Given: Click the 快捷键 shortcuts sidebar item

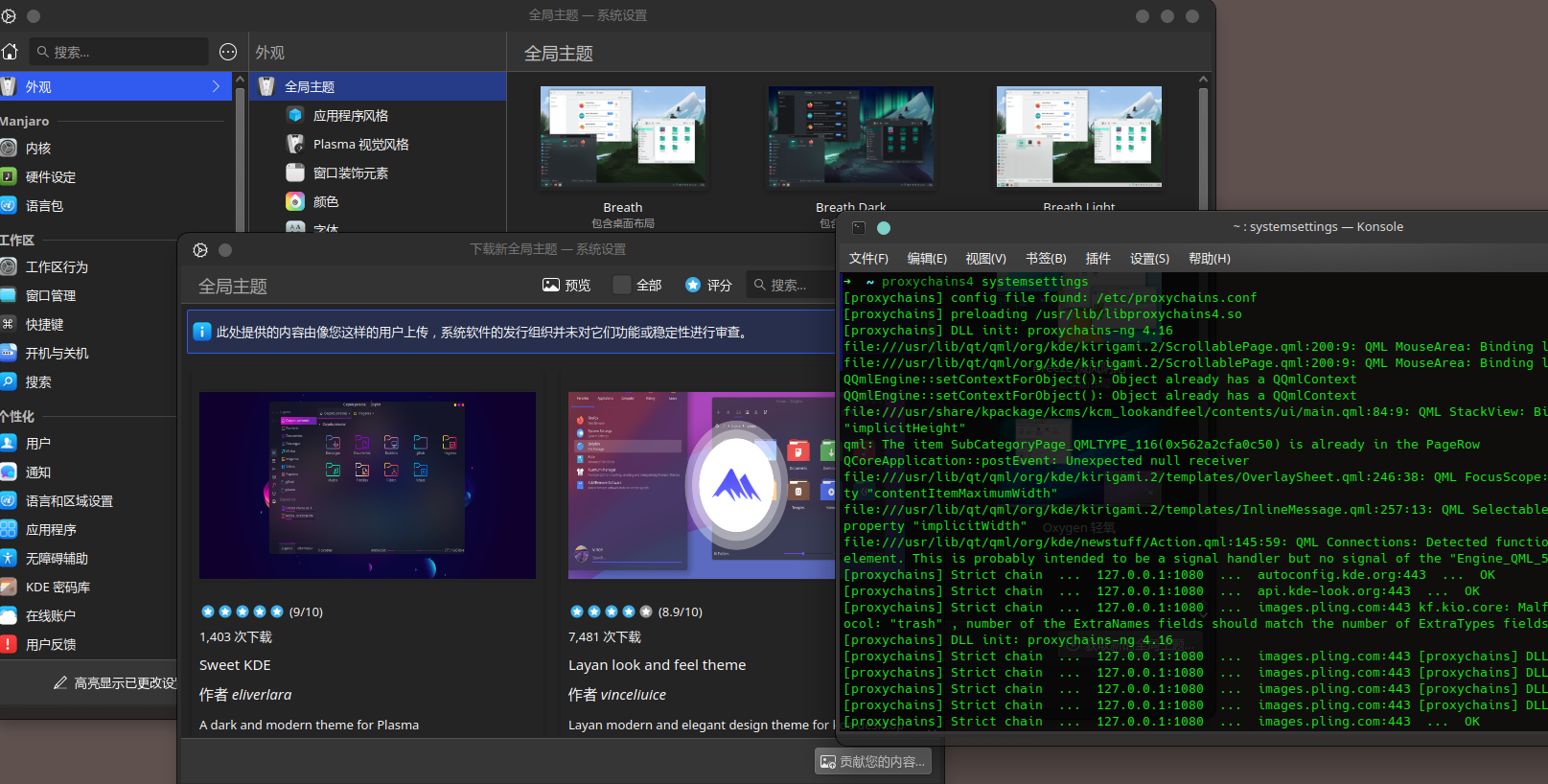Looking at the screenshot, I should click(44, 325).
